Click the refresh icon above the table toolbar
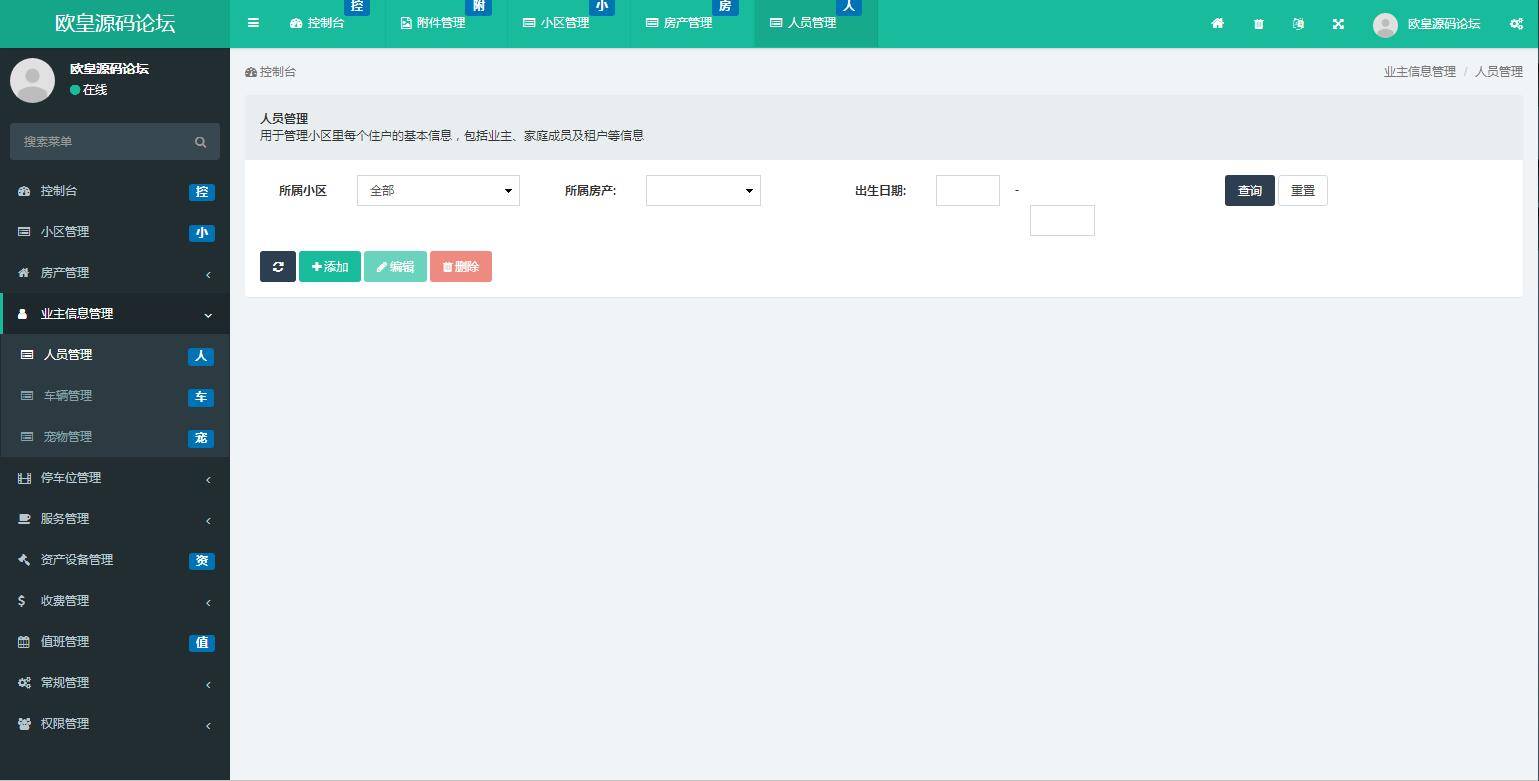The height and width of the screenshot is (781, 1539). 278,266
